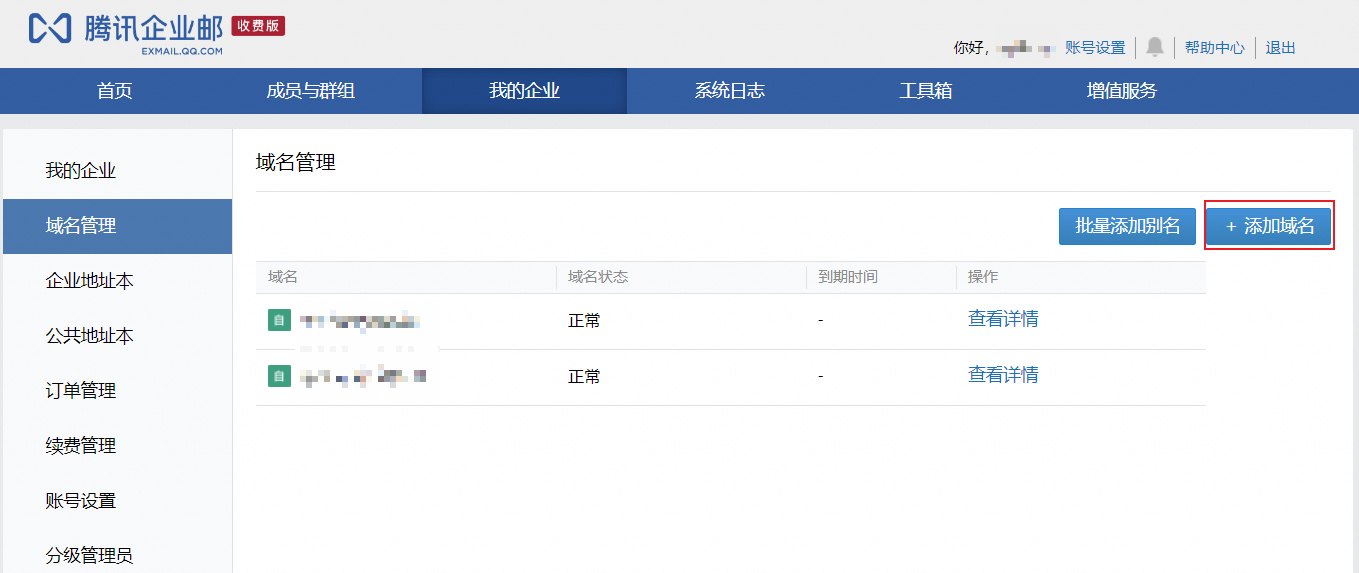Image resolution: width=1359 pixels, height=573 pixels.
Task: Click the notification bell icon
Action: pyautogui.click(x=1155, y=47)
